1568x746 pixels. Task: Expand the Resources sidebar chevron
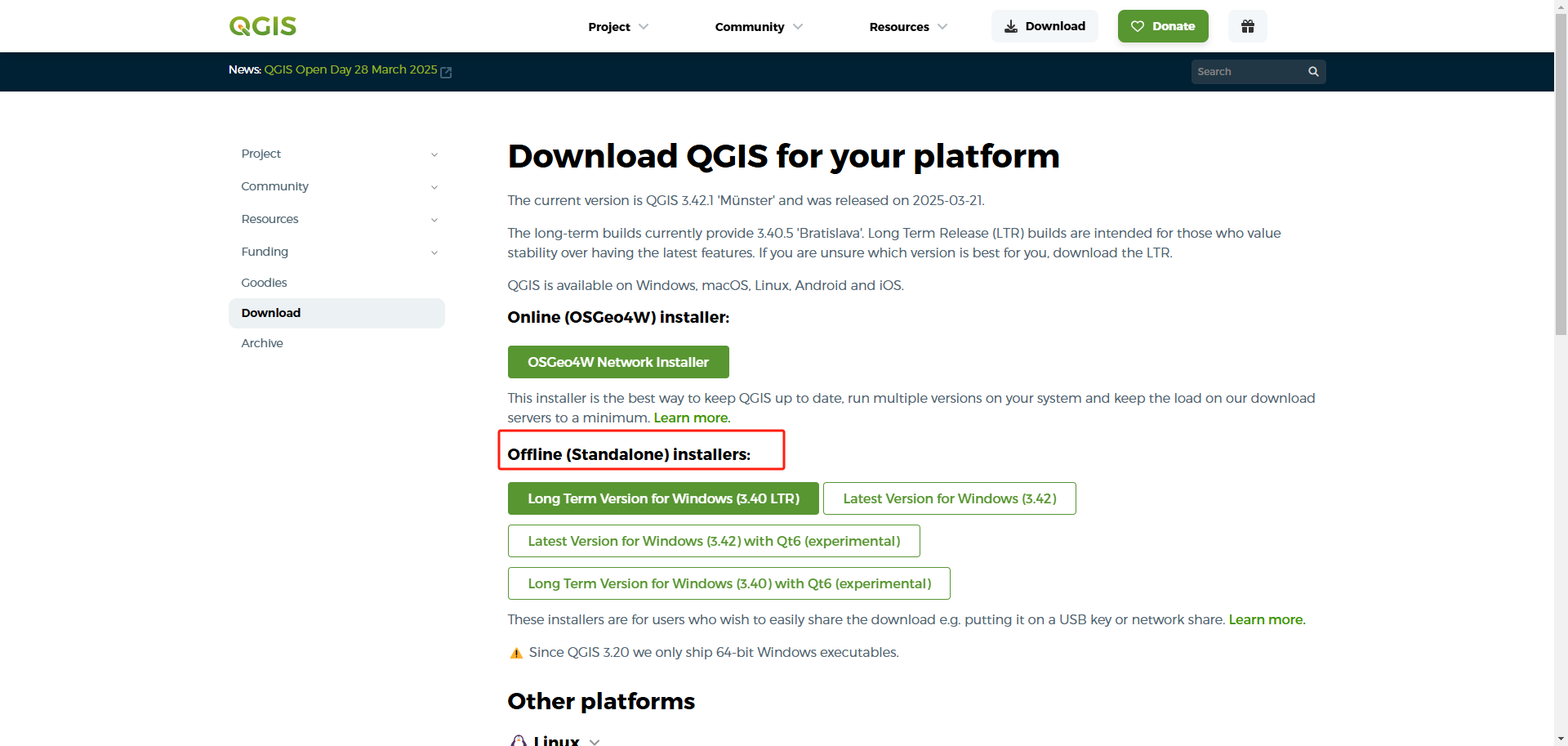(434, 220)
